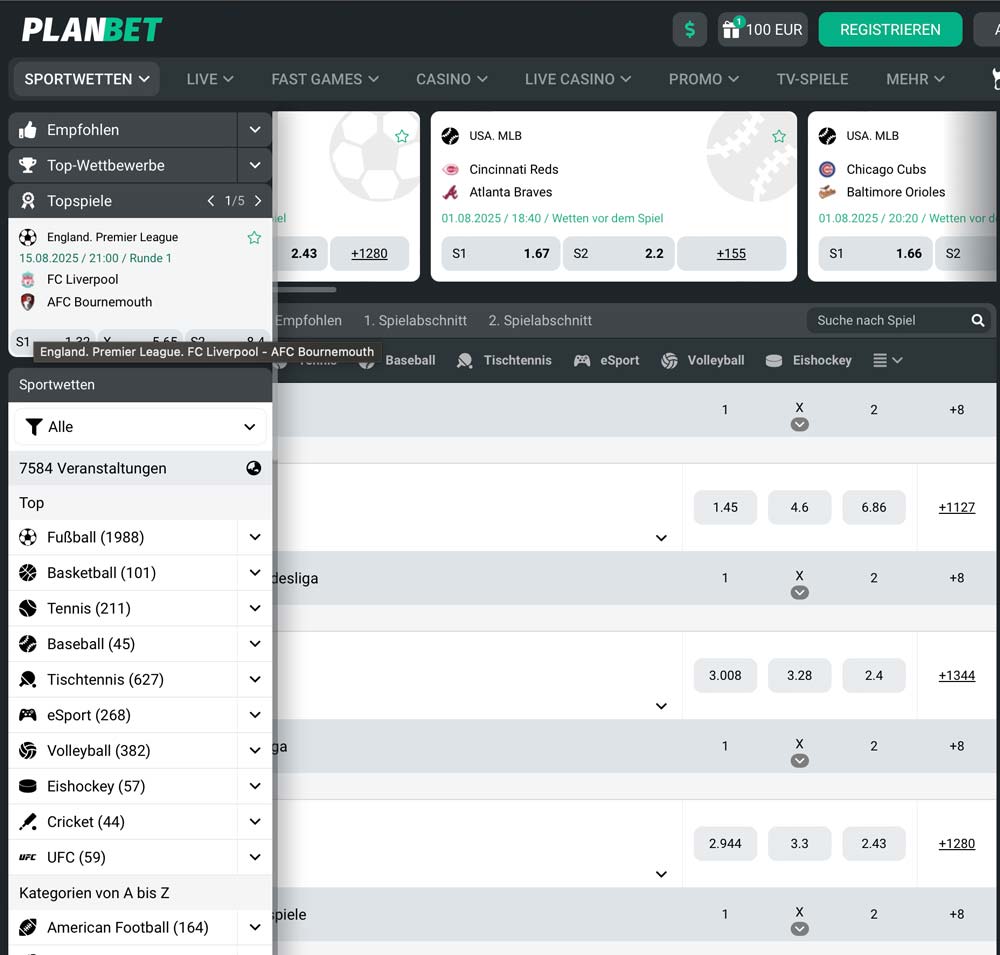The height and width of the screenshot is (955, 1000).
Task: Expand the Empfohlen sidebar section
Action: point(255,130)
